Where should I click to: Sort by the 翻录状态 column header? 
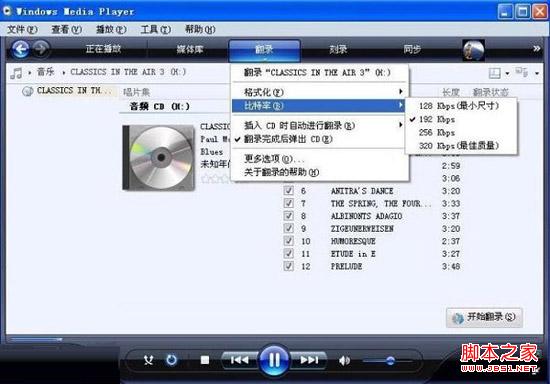(491, 92)
